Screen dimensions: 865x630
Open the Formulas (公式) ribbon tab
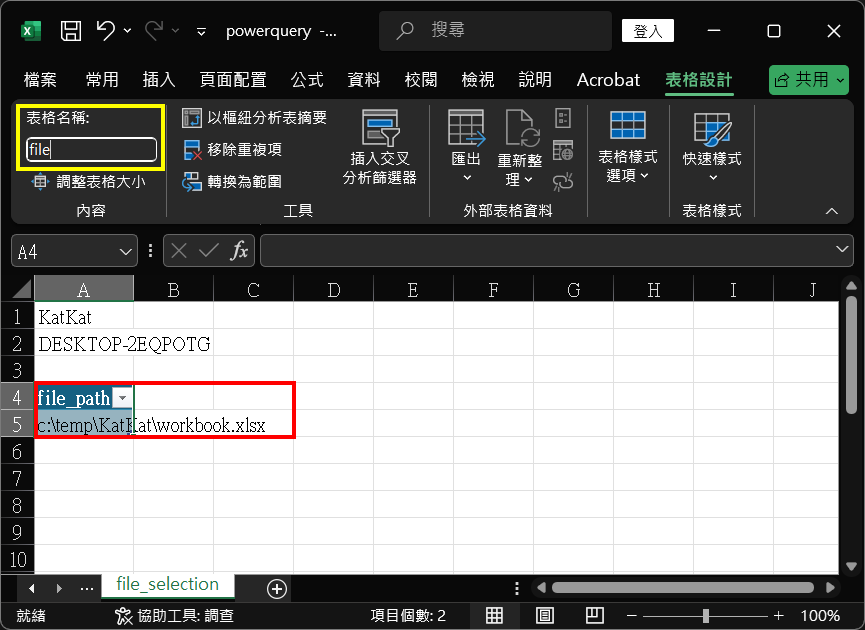pyautogui.click(x=307, y=80)
